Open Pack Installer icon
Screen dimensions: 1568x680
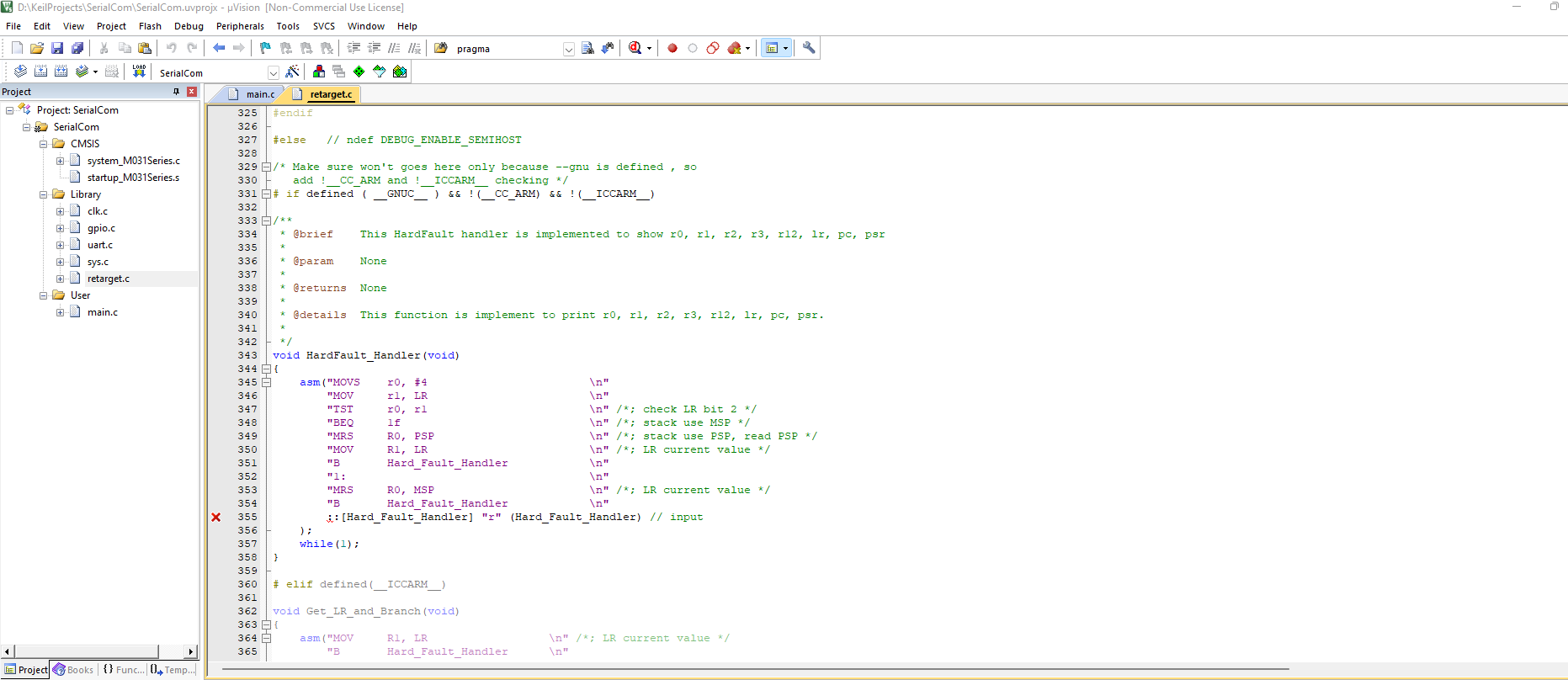pos(400,72)
